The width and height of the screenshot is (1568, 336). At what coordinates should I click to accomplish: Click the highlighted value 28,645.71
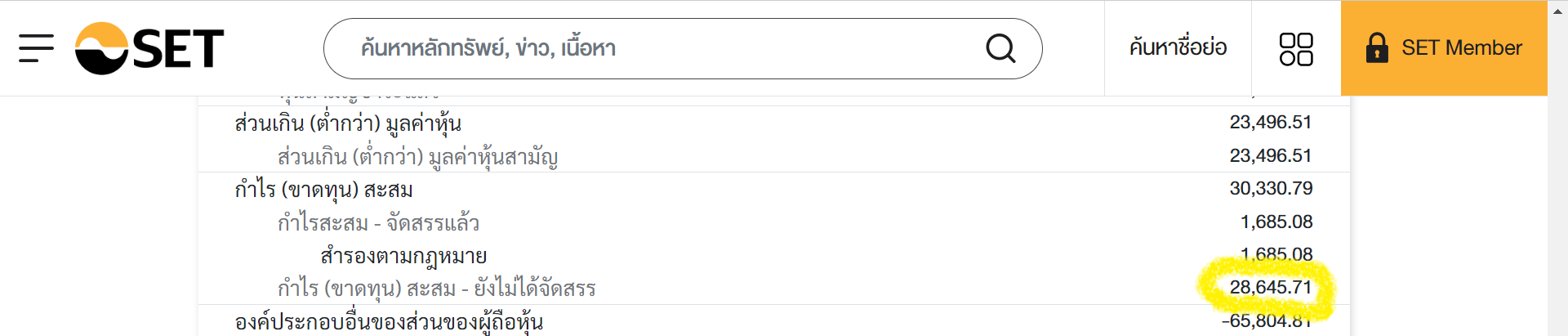[x=1270, y=288]
